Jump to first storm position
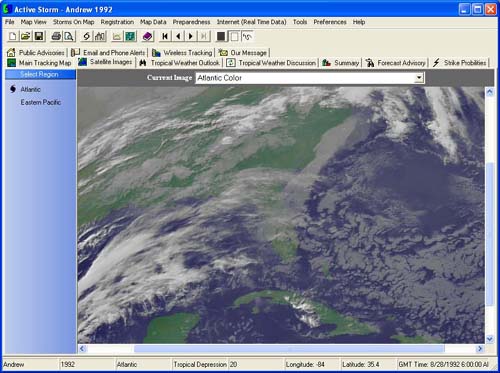 click(x=165, y=36)
